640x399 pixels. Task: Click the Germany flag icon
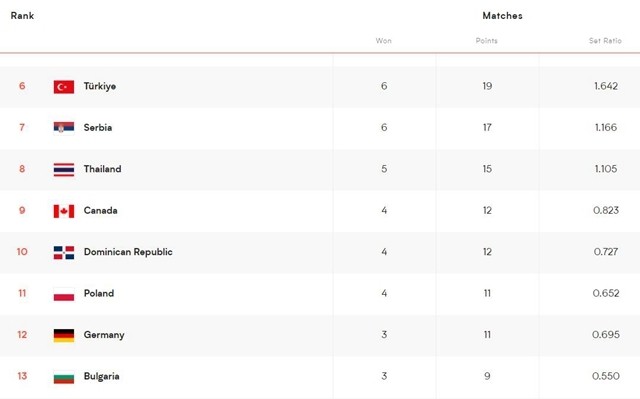tap(64, 335)
